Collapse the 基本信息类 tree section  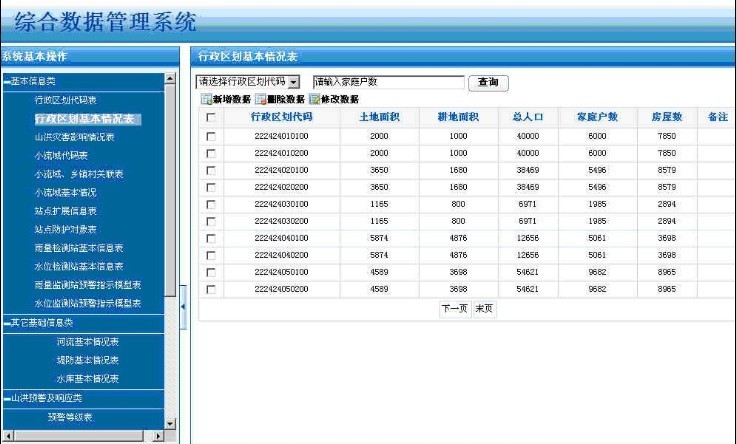(8, 82)
